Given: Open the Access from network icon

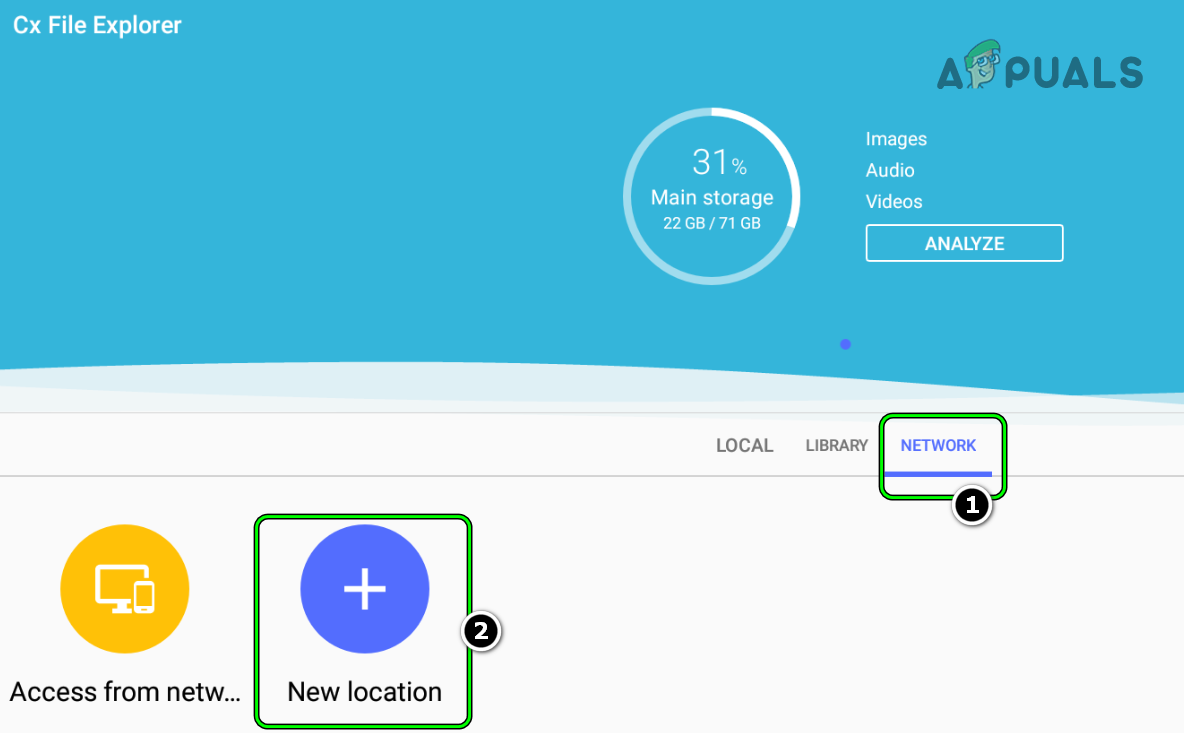Looking at the screenshot, I should (125, 589).
